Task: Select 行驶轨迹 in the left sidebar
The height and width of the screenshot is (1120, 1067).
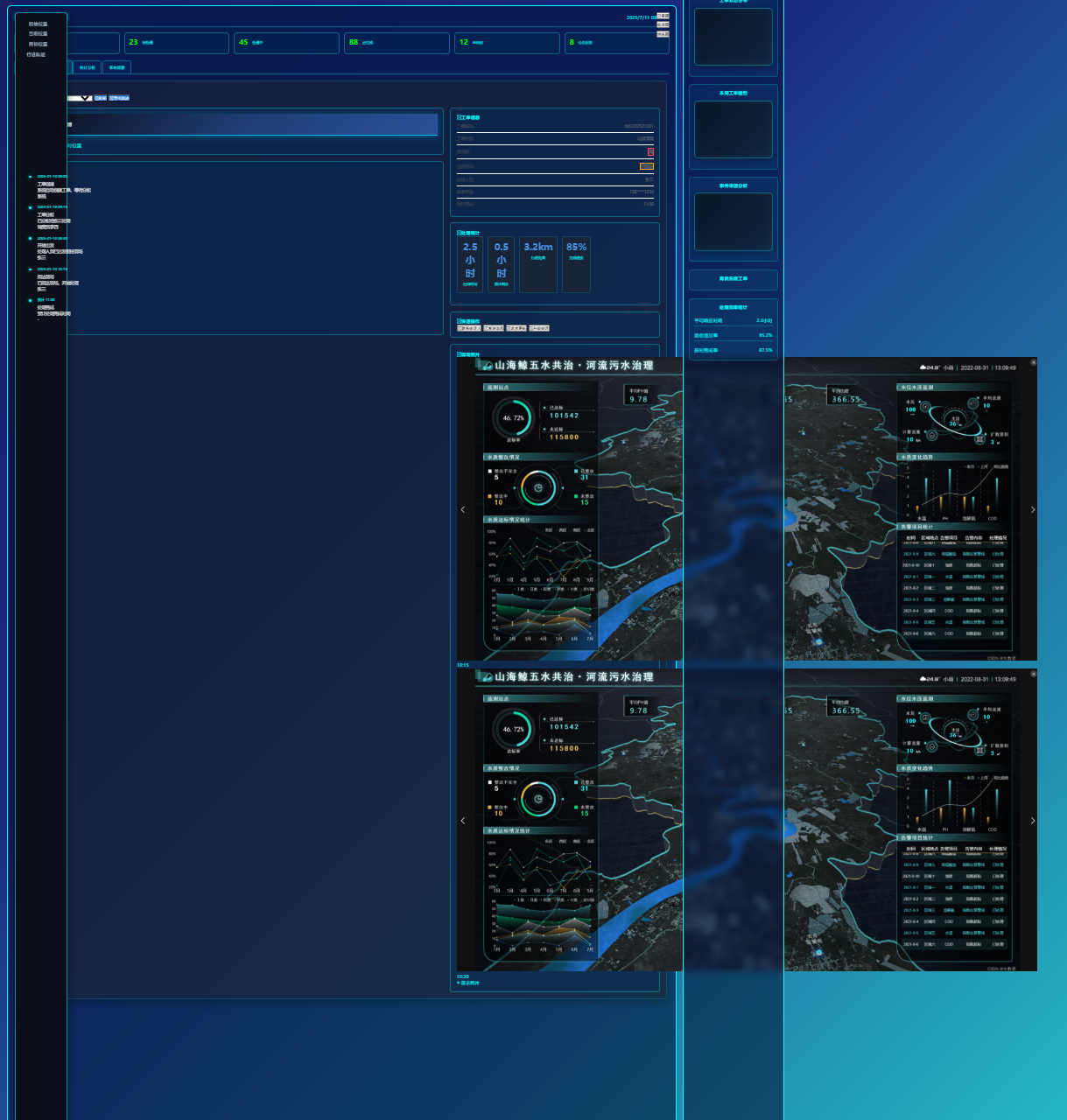Action: coord(36,54)
